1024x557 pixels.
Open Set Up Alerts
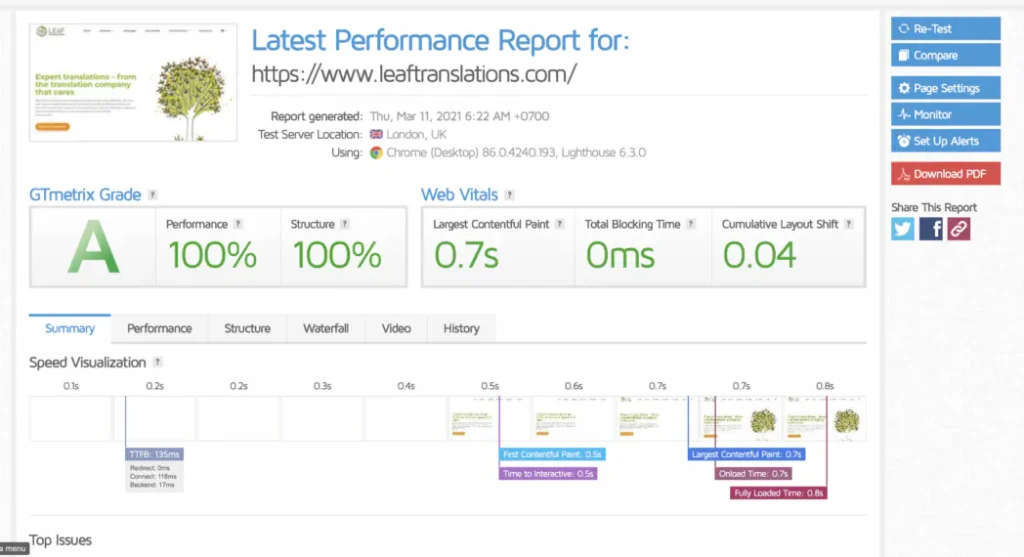(x=945, y=141)
